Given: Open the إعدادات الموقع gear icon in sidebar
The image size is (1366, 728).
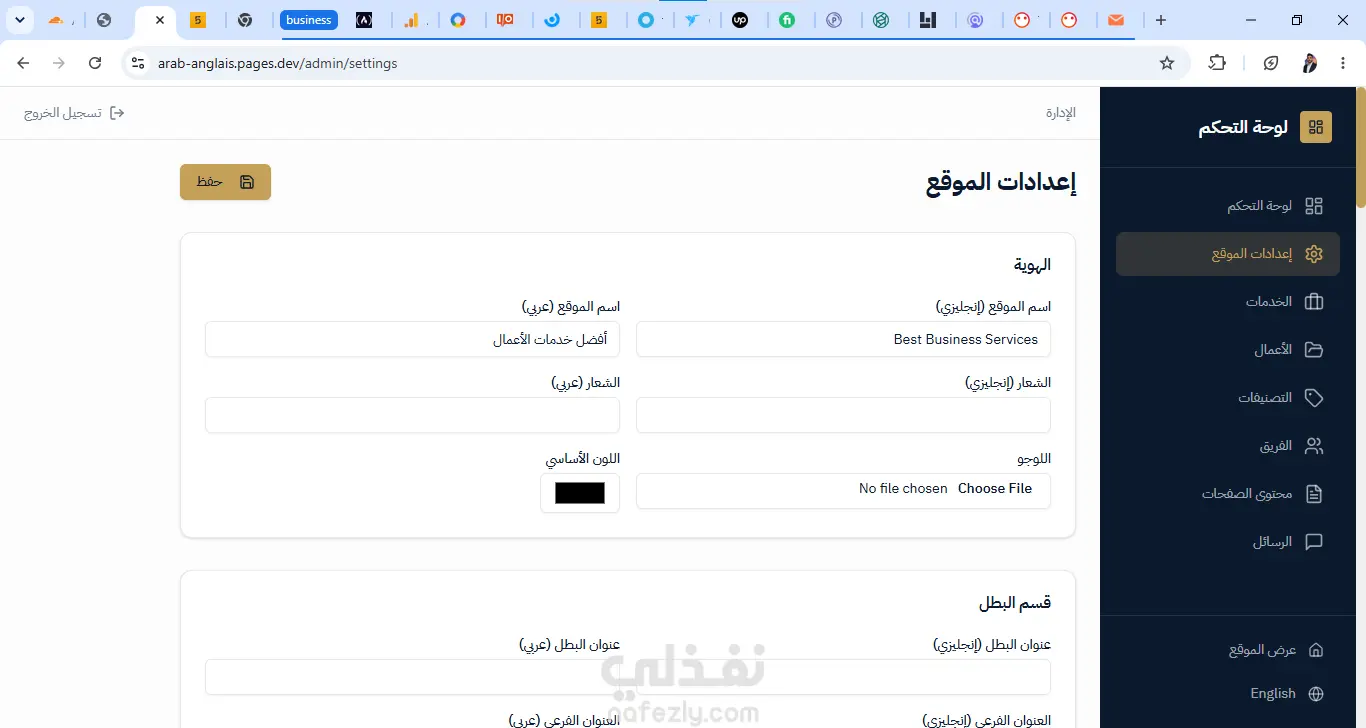Looking at the screenshot, I should (x=1314, y=254).
